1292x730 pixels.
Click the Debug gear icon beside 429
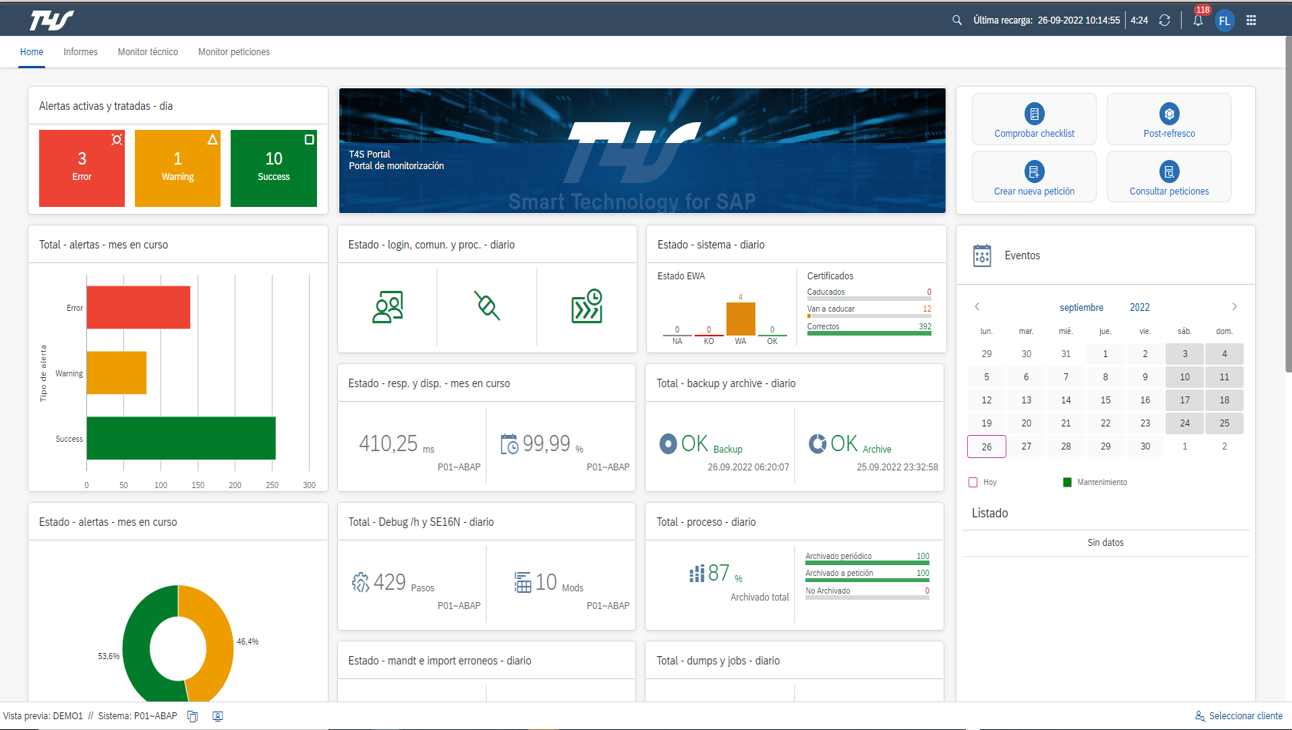tap(360, 582)
